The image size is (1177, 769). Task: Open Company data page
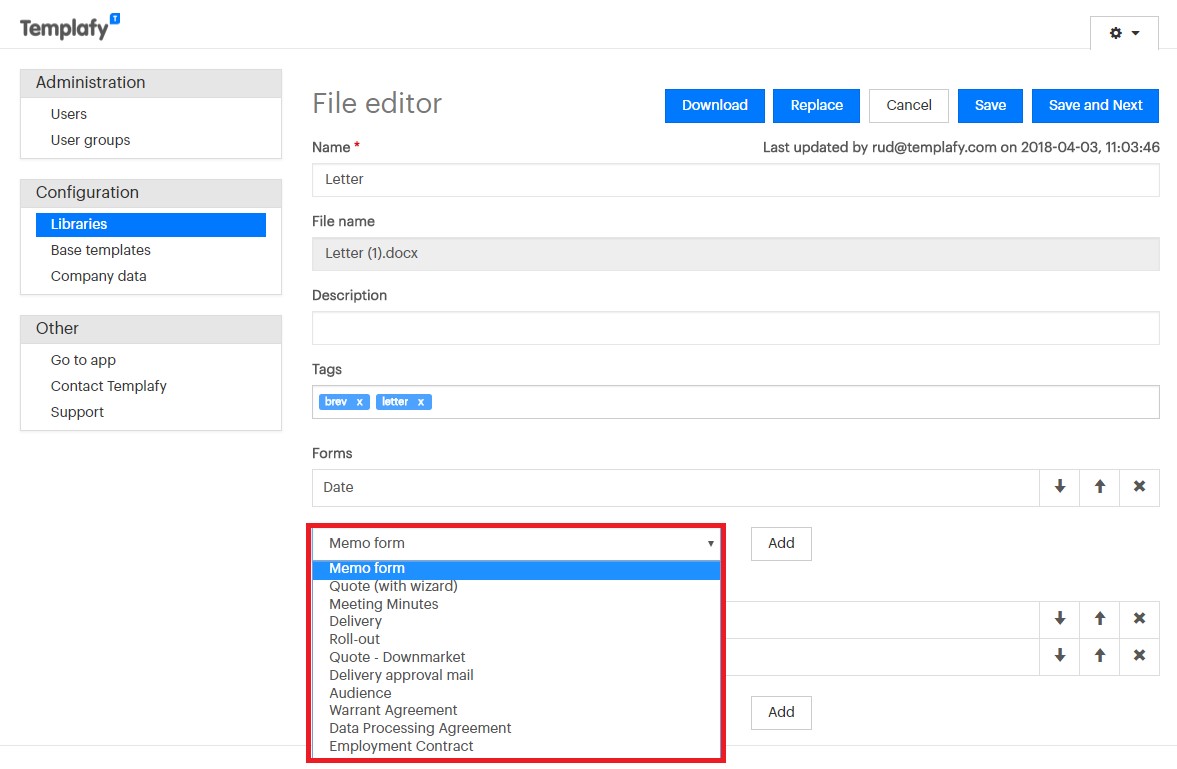tap(99, 276)
